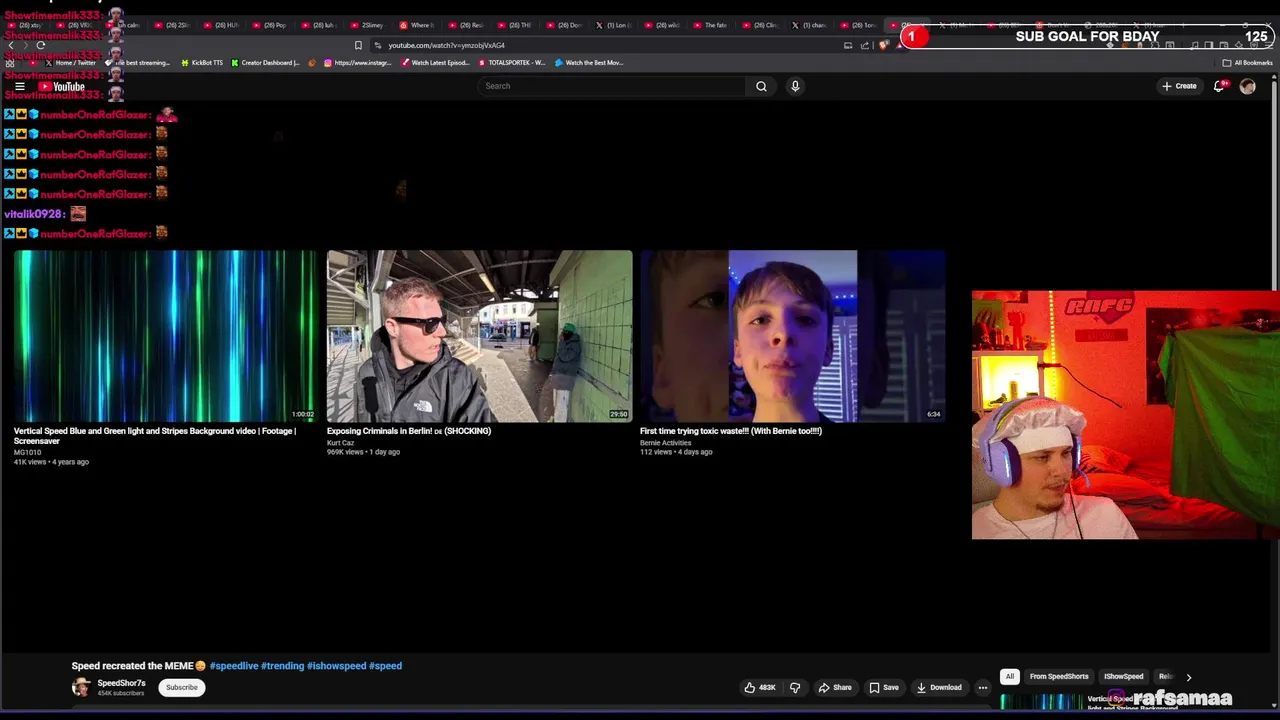The image size is (1280, 720).
Task: Click the #speedlive hashtag
Action: coord(234,666)
